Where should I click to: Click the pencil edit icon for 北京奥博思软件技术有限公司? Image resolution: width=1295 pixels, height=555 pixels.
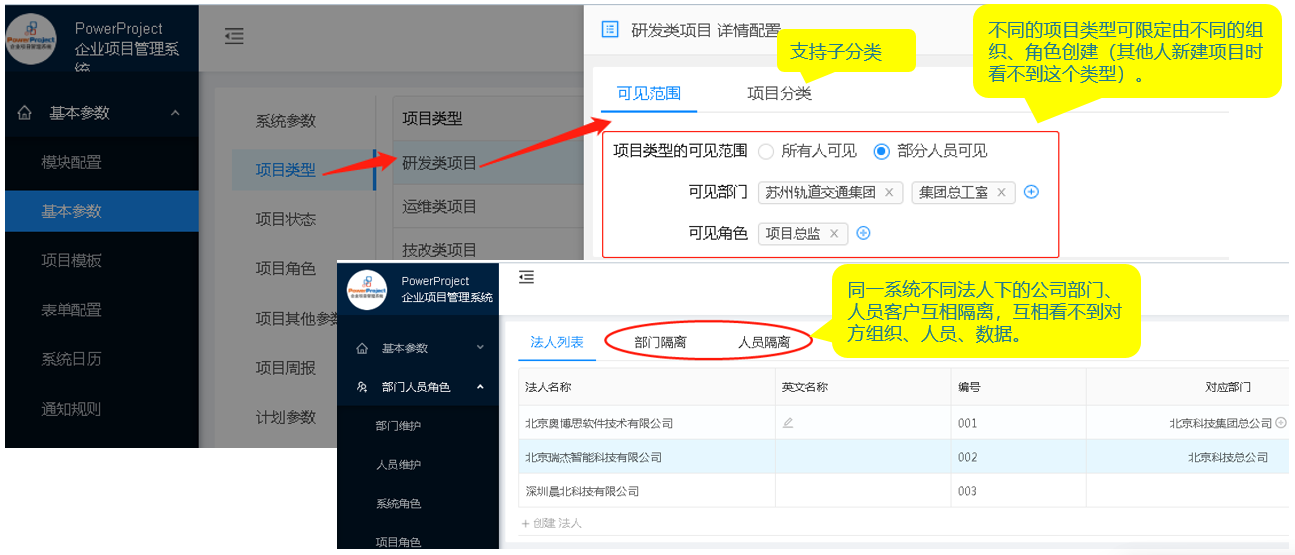788,423
